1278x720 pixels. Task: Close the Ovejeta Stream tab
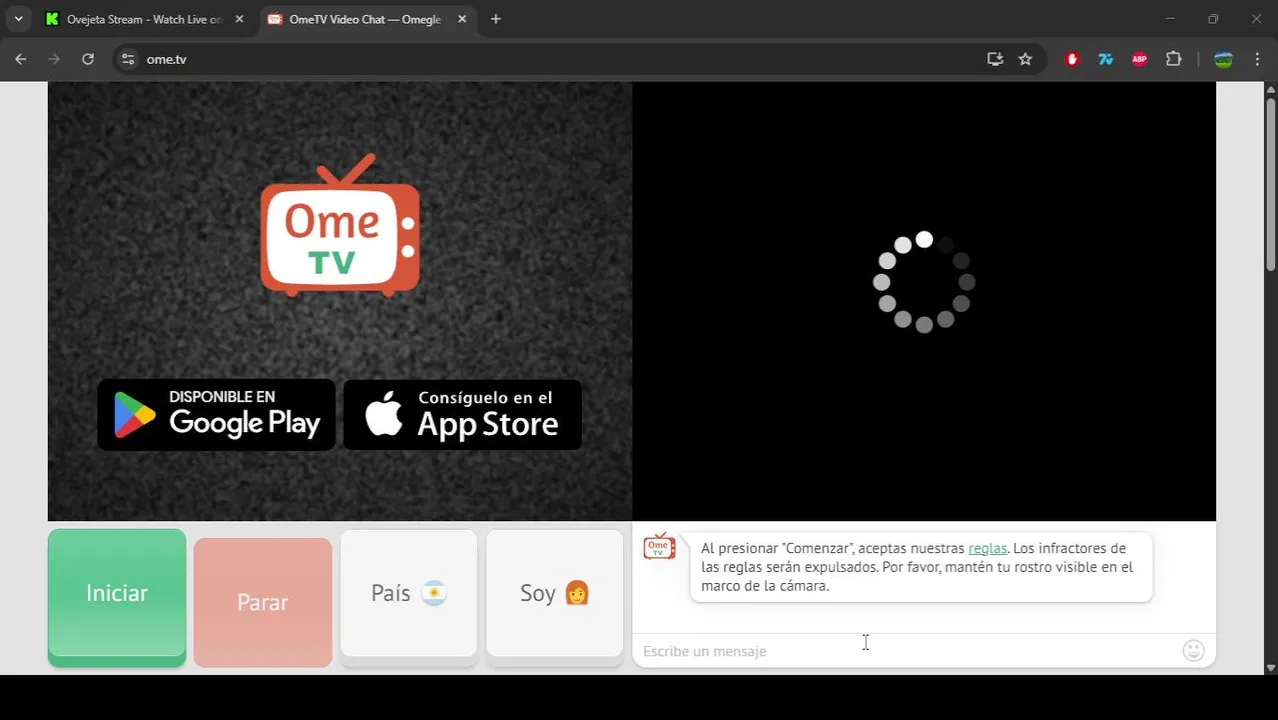[x=239, y=19]
